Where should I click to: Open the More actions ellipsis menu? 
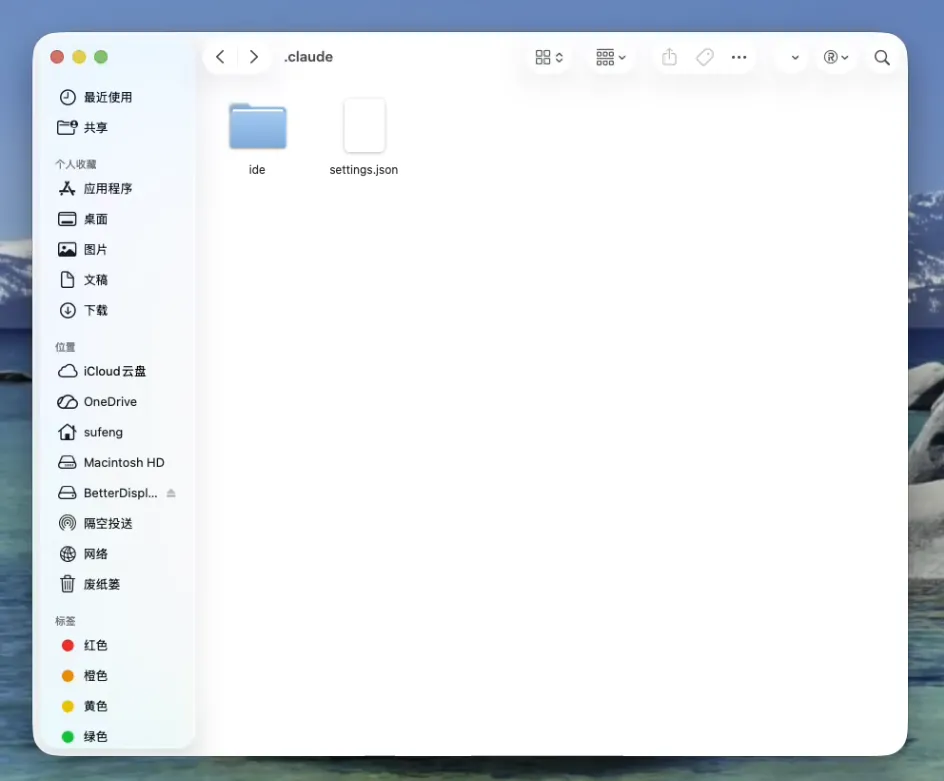tap(739, 57)
